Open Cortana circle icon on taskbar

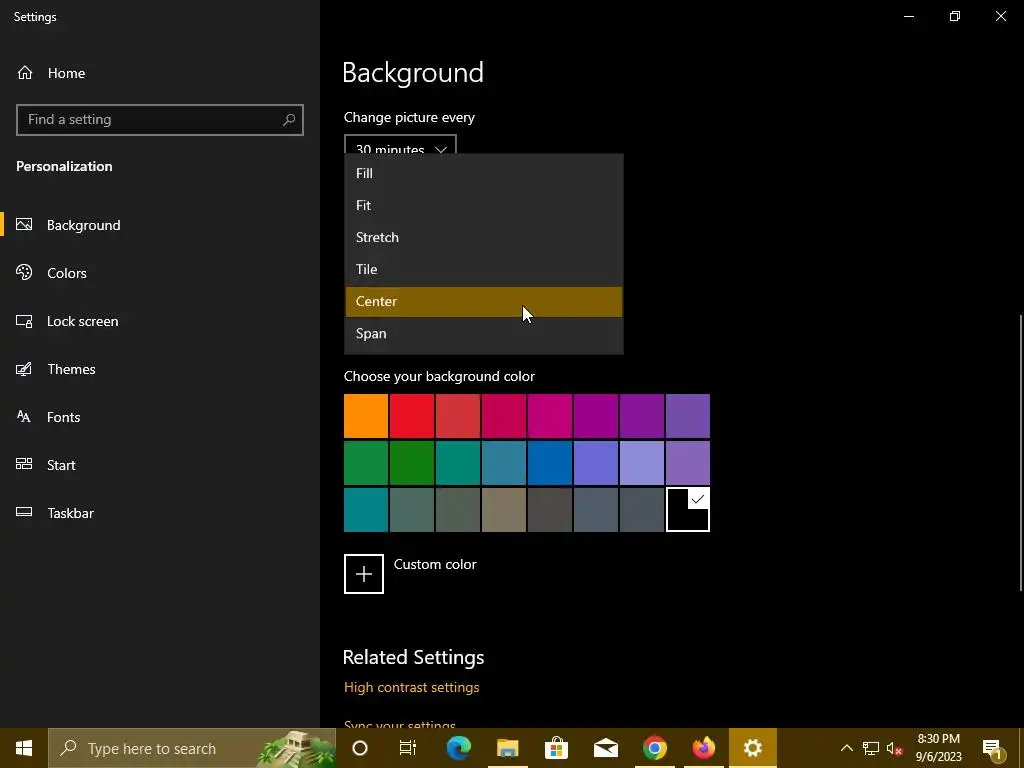point(360,748)
